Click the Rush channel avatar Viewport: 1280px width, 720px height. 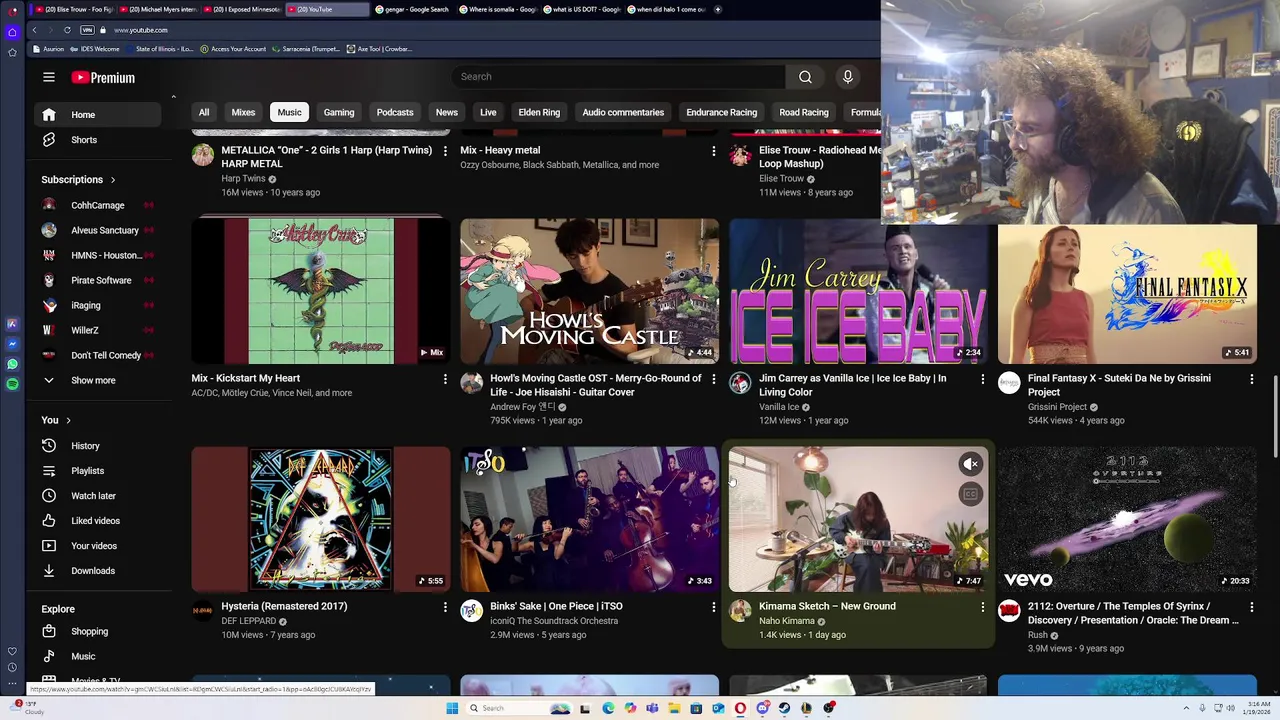coord(1009,611)
